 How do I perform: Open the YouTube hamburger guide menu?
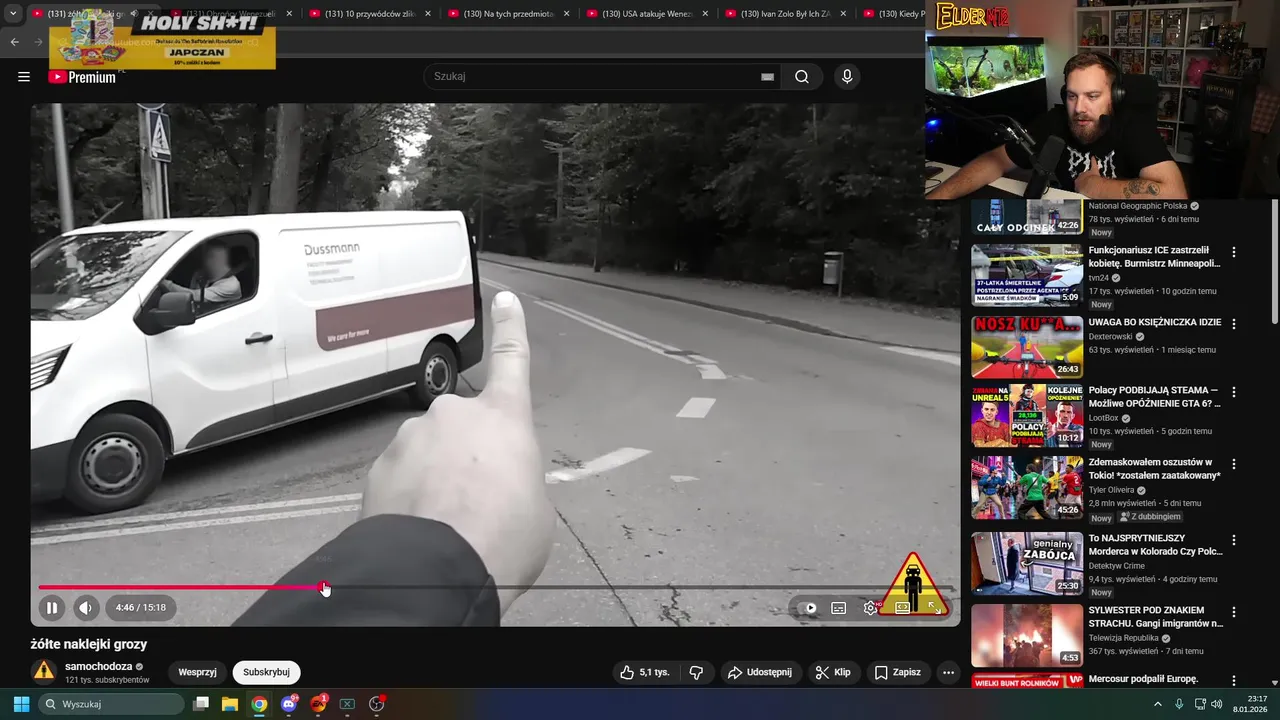click(24, 77)
